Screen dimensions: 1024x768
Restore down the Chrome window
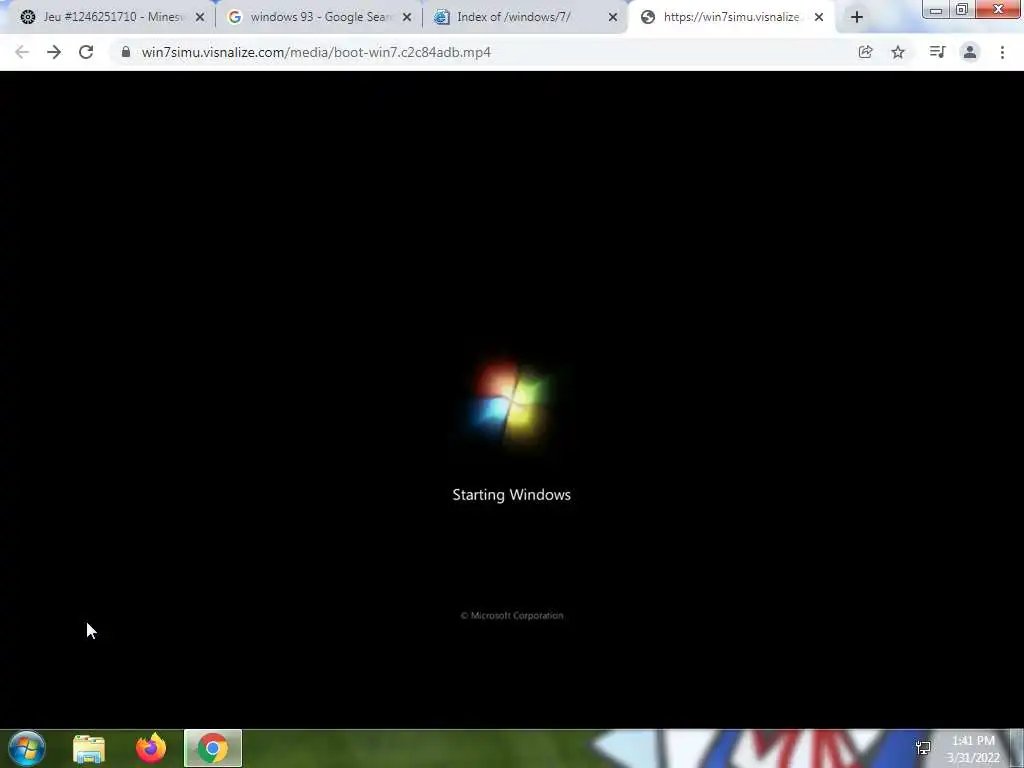pyautogui.click(x=962, y=10)
